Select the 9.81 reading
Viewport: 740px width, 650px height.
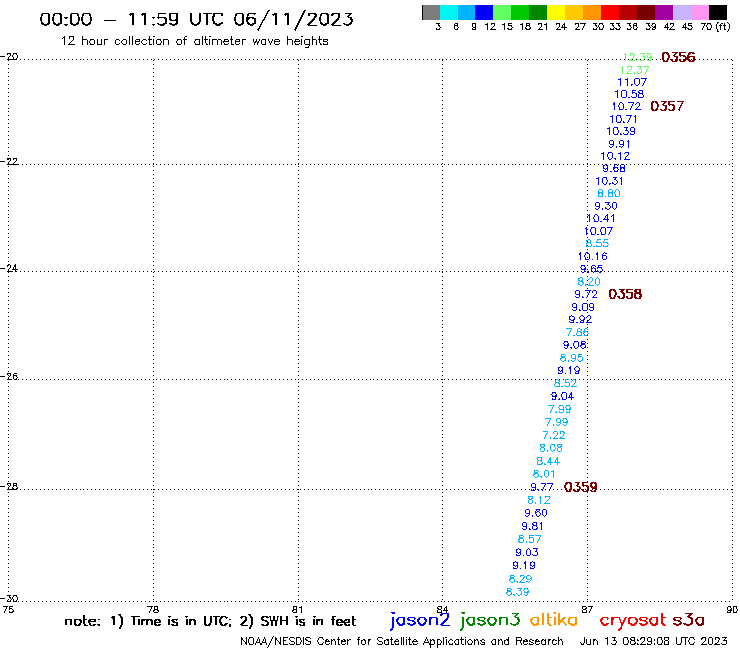point(532,526)
